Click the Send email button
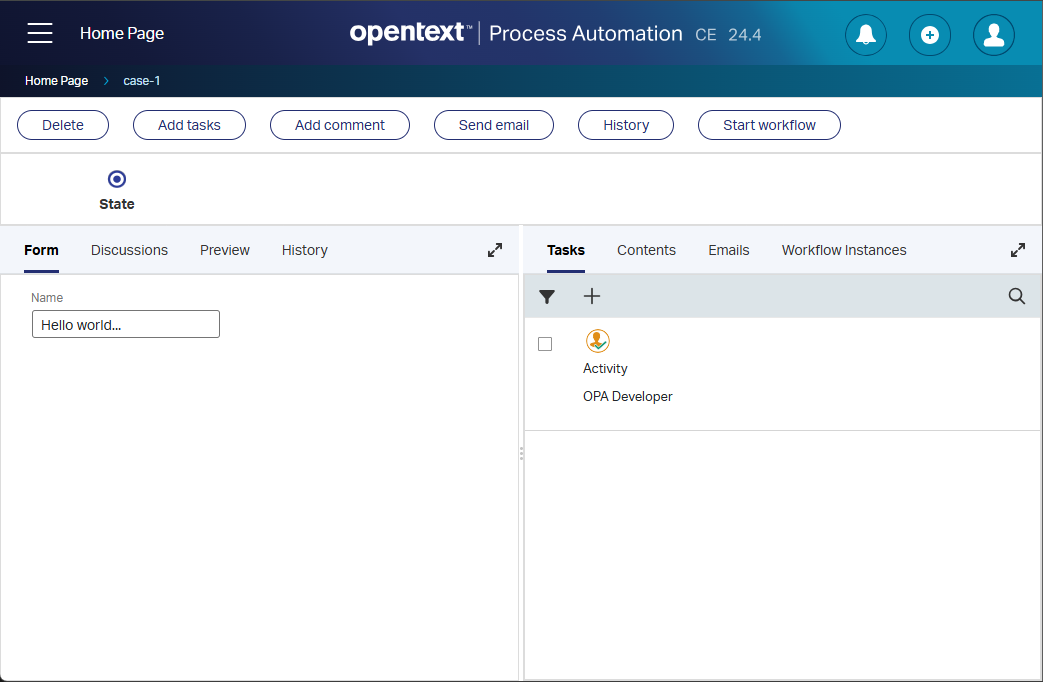Viewport: 1043px width, 682px height. coord(494,125)
